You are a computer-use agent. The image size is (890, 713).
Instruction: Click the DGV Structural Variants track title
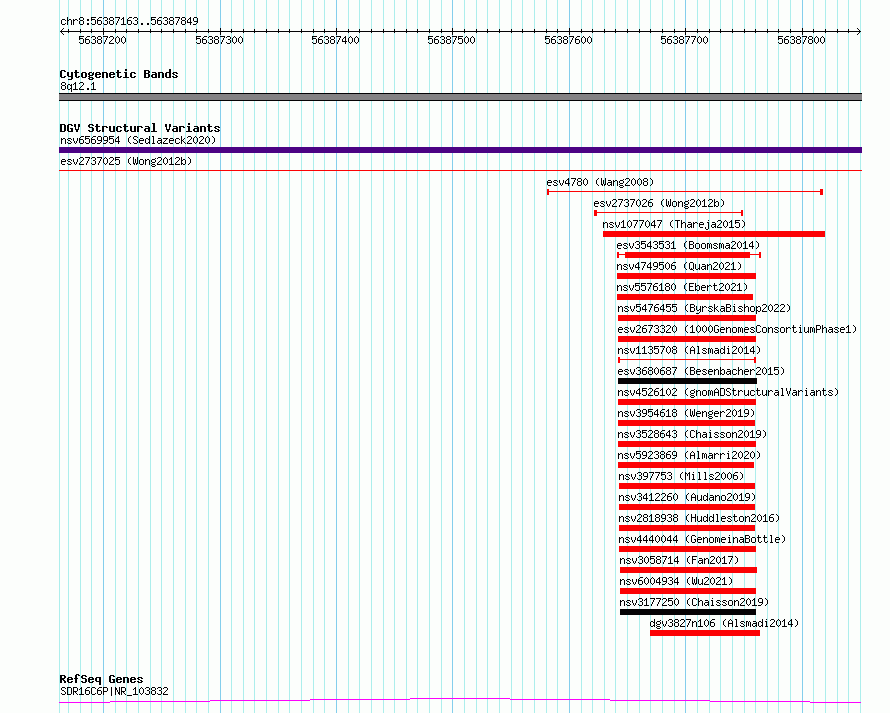(140, 128)
